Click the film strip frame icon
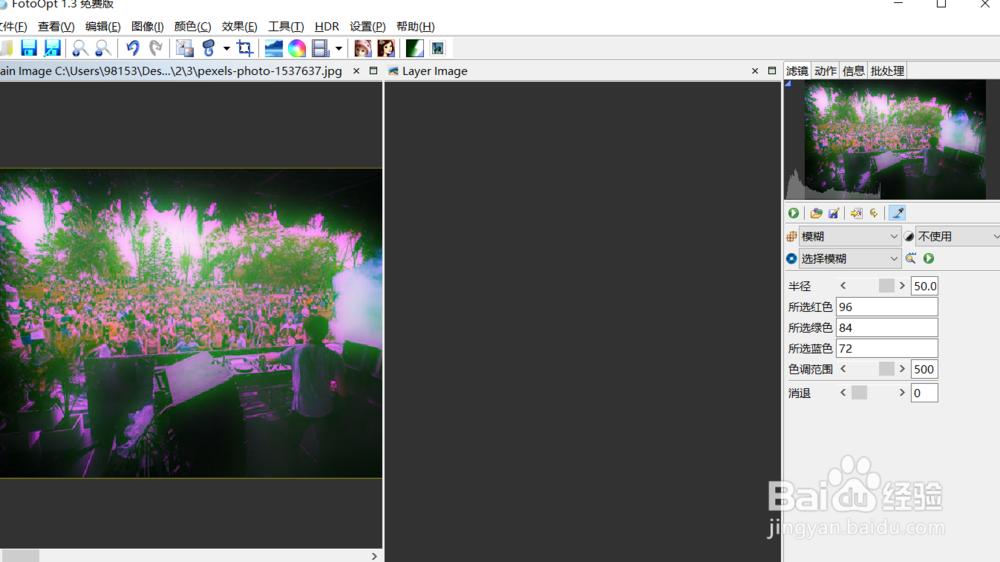 (320, 48)
